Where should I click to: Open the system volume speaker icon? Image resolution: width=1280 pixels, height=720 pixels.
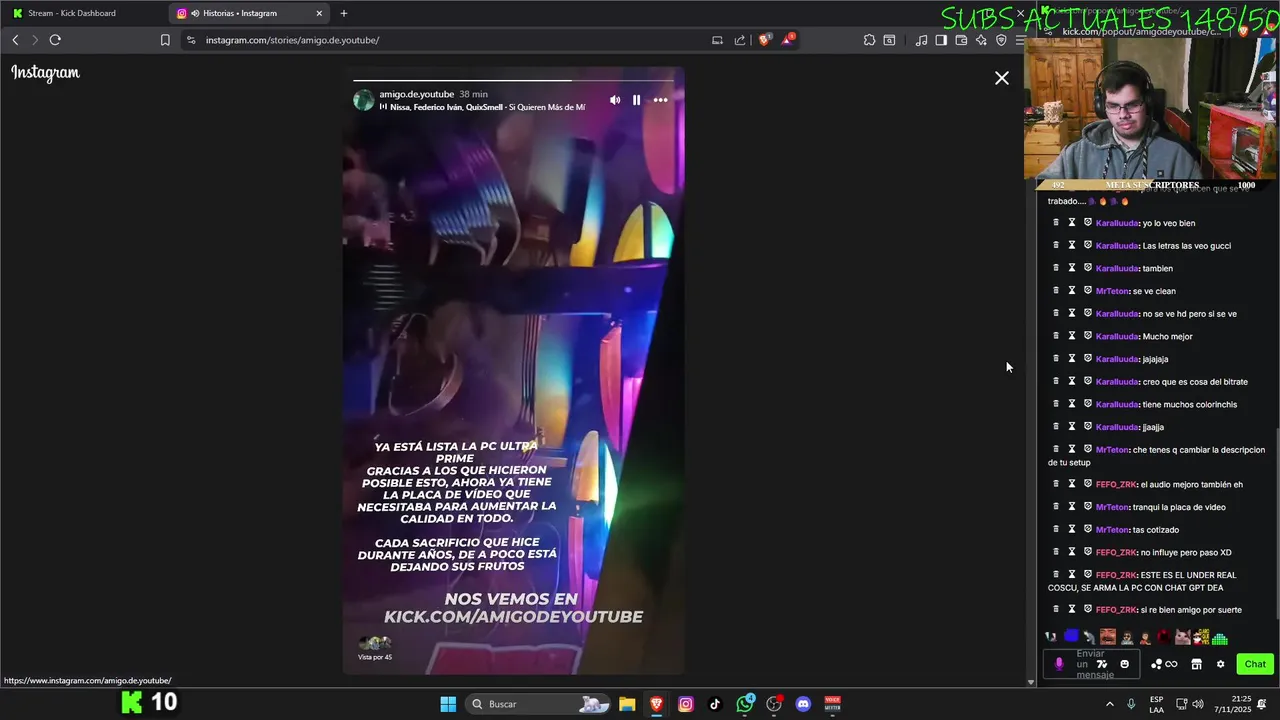1198,704
